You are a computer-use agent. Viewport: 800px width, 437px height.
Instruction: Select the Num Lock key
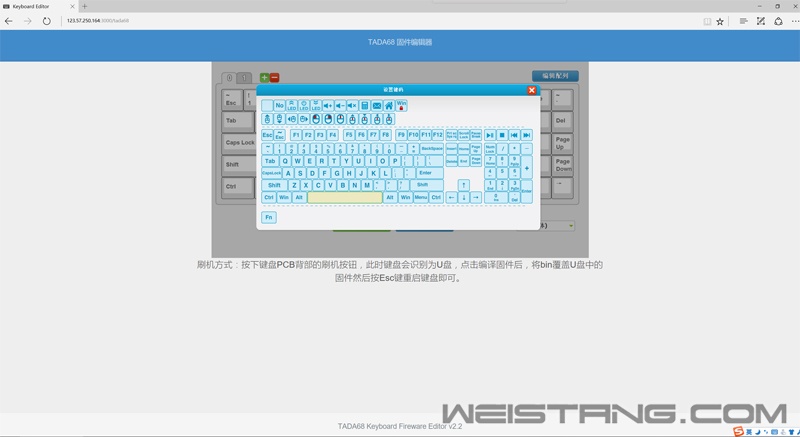tap(490, 148)
